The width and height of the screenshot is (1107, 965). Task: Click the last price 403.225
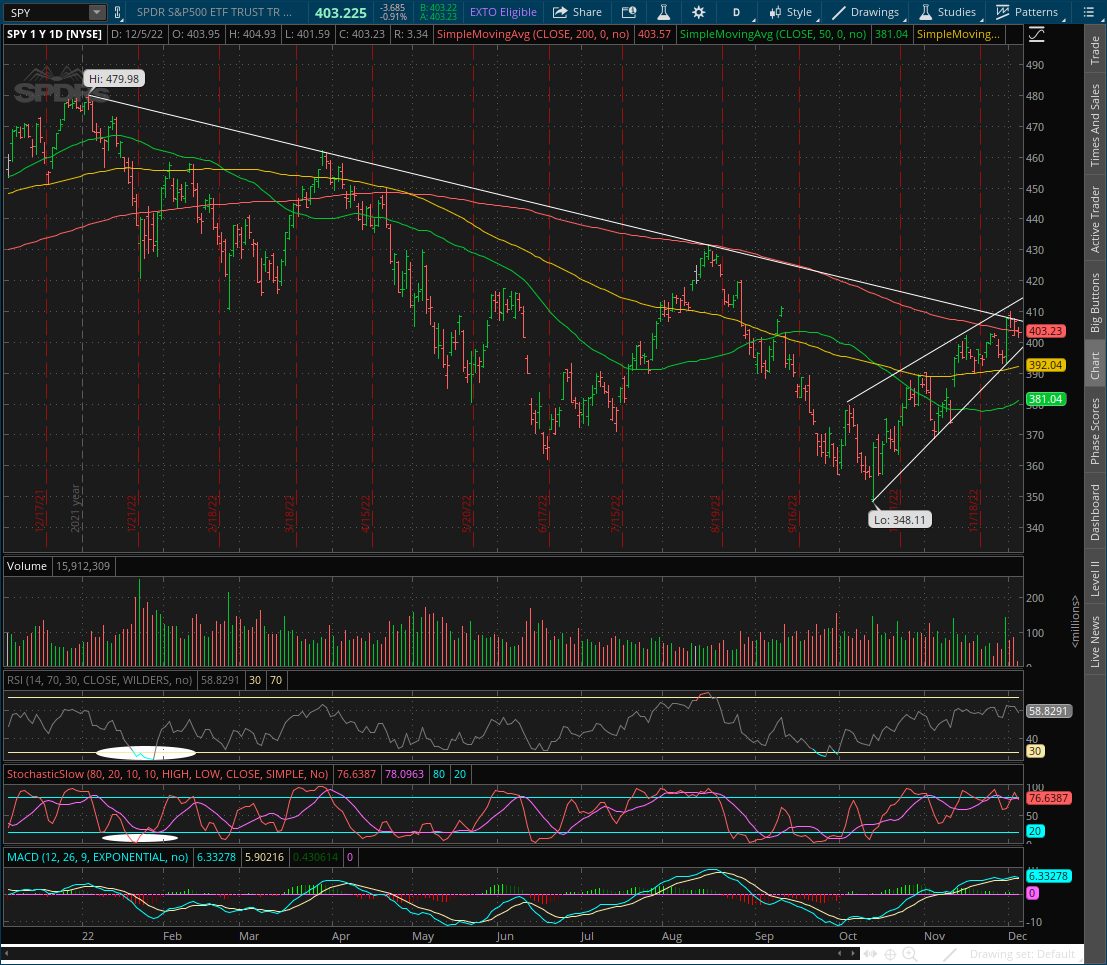point(341,13)
